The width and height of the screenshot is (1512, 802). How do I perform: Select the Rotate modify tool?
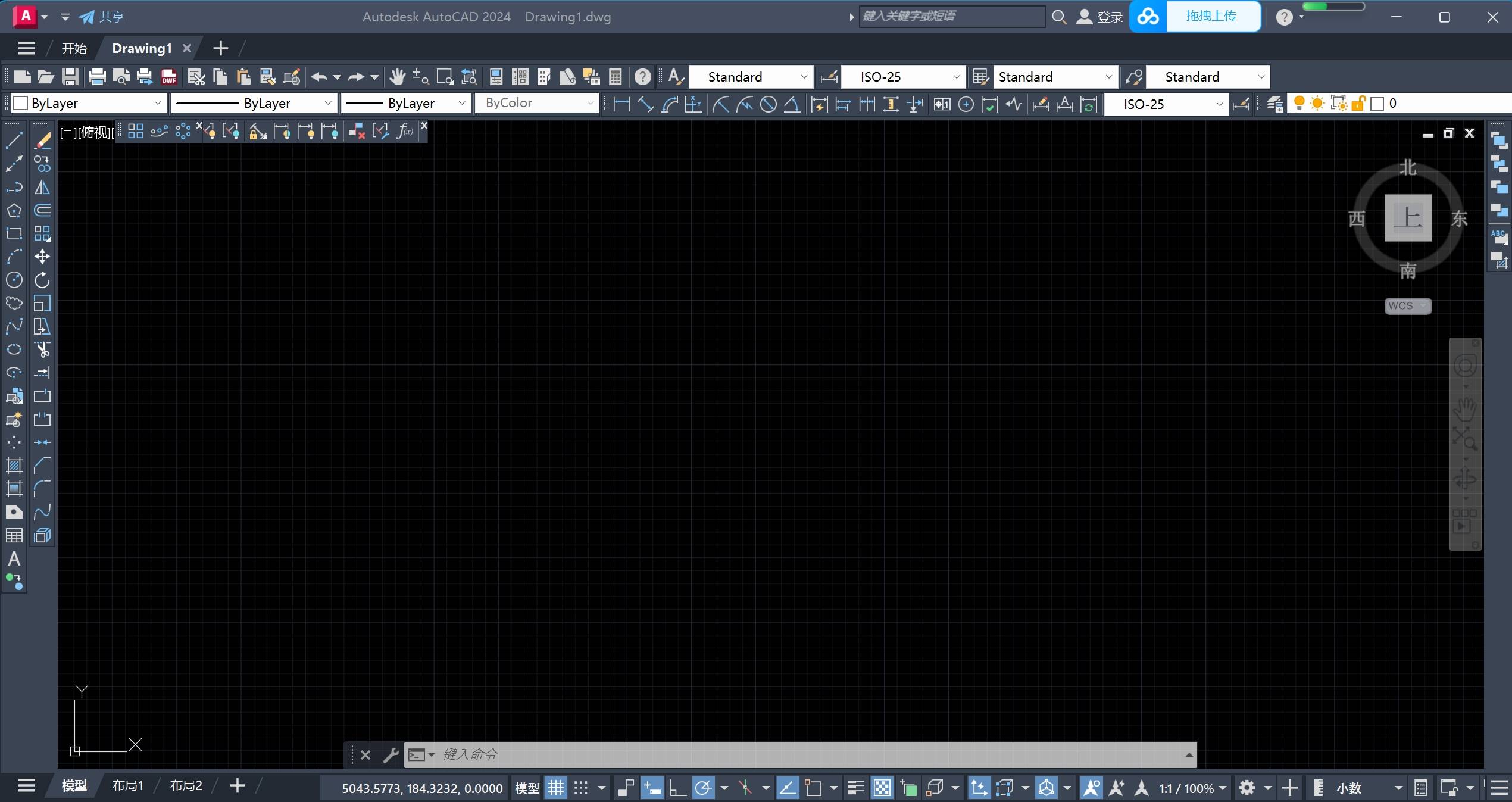pos(42,280)
